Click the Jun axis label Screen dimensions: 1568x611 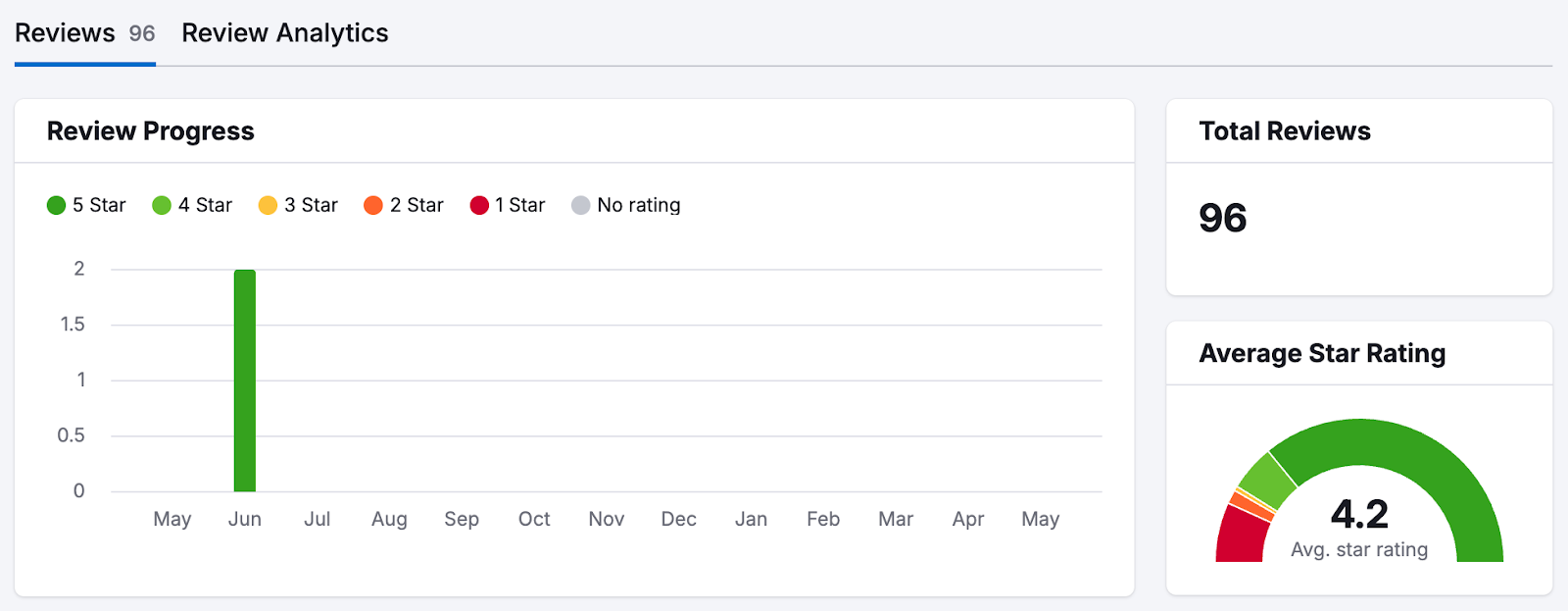(x=245, y=519)
